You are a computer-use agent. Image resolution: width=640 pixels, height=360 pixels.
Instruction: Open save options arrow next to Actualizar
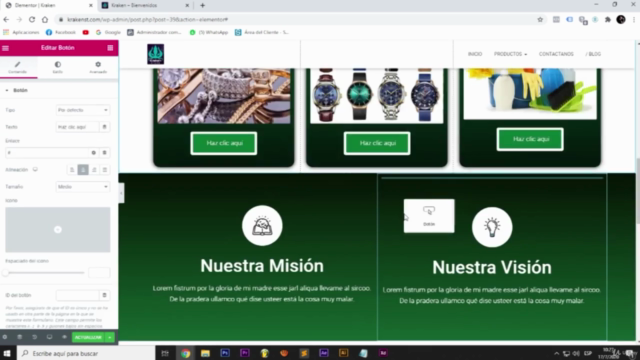tap(110, 337)
